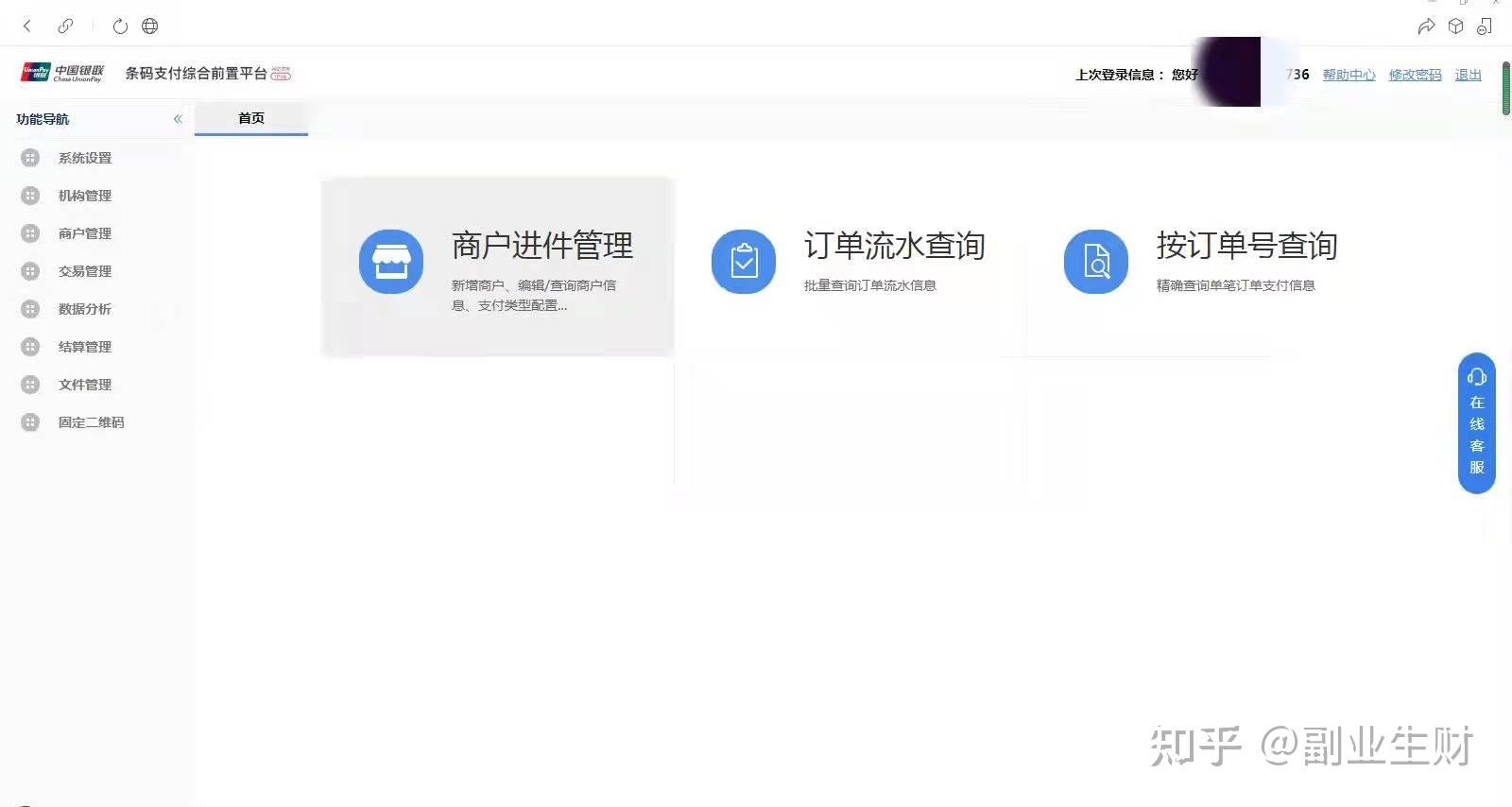Viewport: 1512px width, 807px height.
Task: Click the 退出 logout link
Action: click(1468, 75)
